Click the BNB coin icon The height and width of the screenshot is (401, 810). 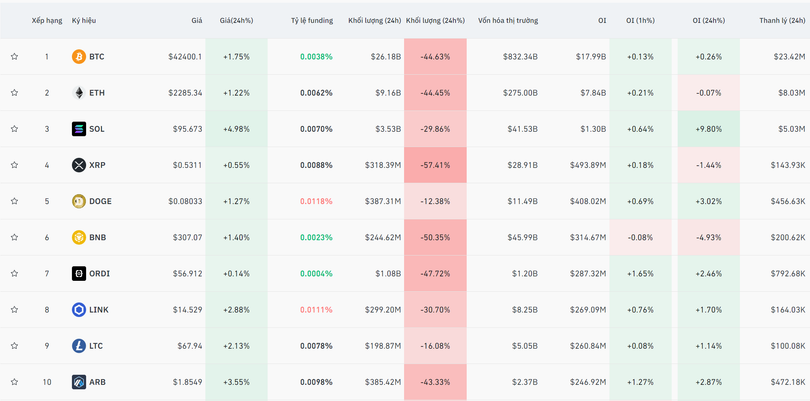point(79,237)
